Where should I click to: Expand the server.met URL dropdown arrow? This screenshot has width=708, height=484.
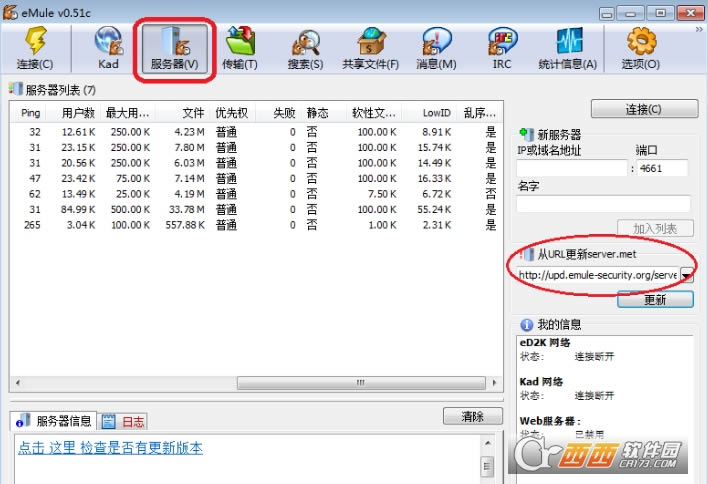point(687,275)
